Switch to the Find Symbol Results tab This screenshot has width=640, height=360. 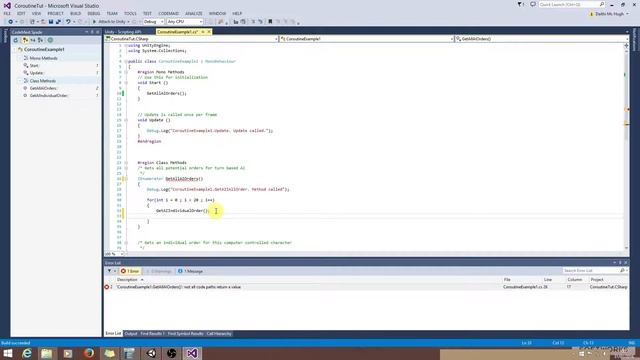(x=185, y=334)
